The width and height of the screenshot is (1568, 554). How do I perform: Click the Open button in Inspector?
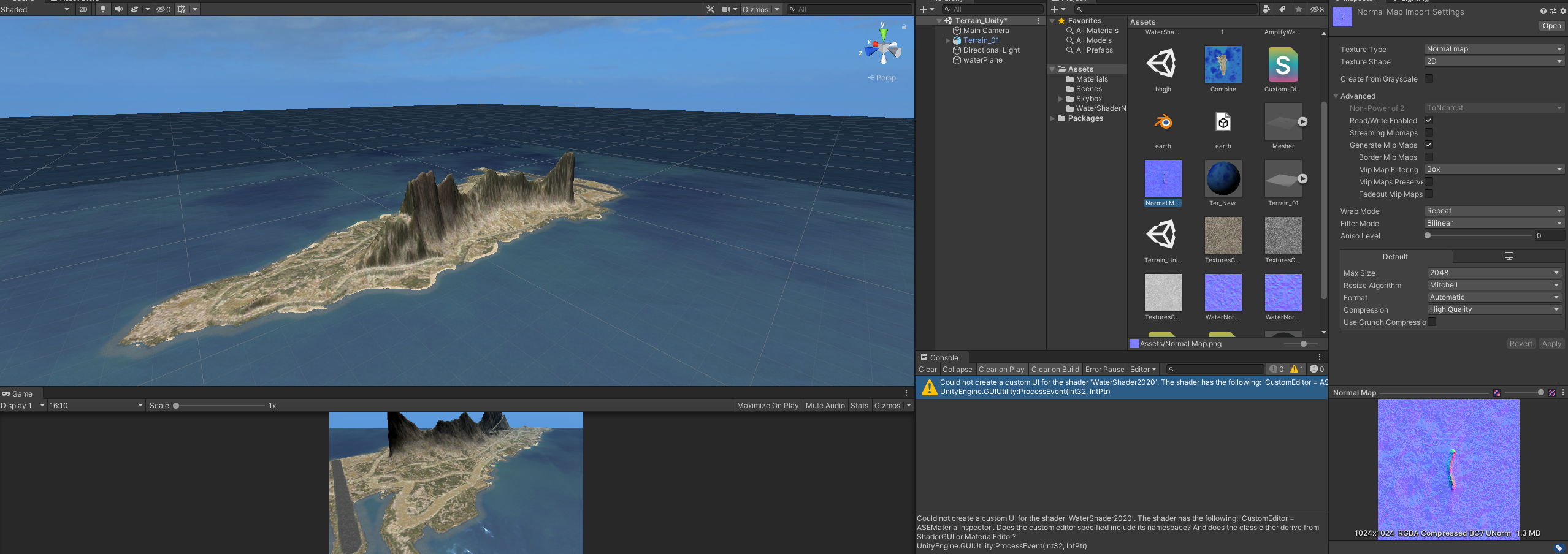point(1551,26)
